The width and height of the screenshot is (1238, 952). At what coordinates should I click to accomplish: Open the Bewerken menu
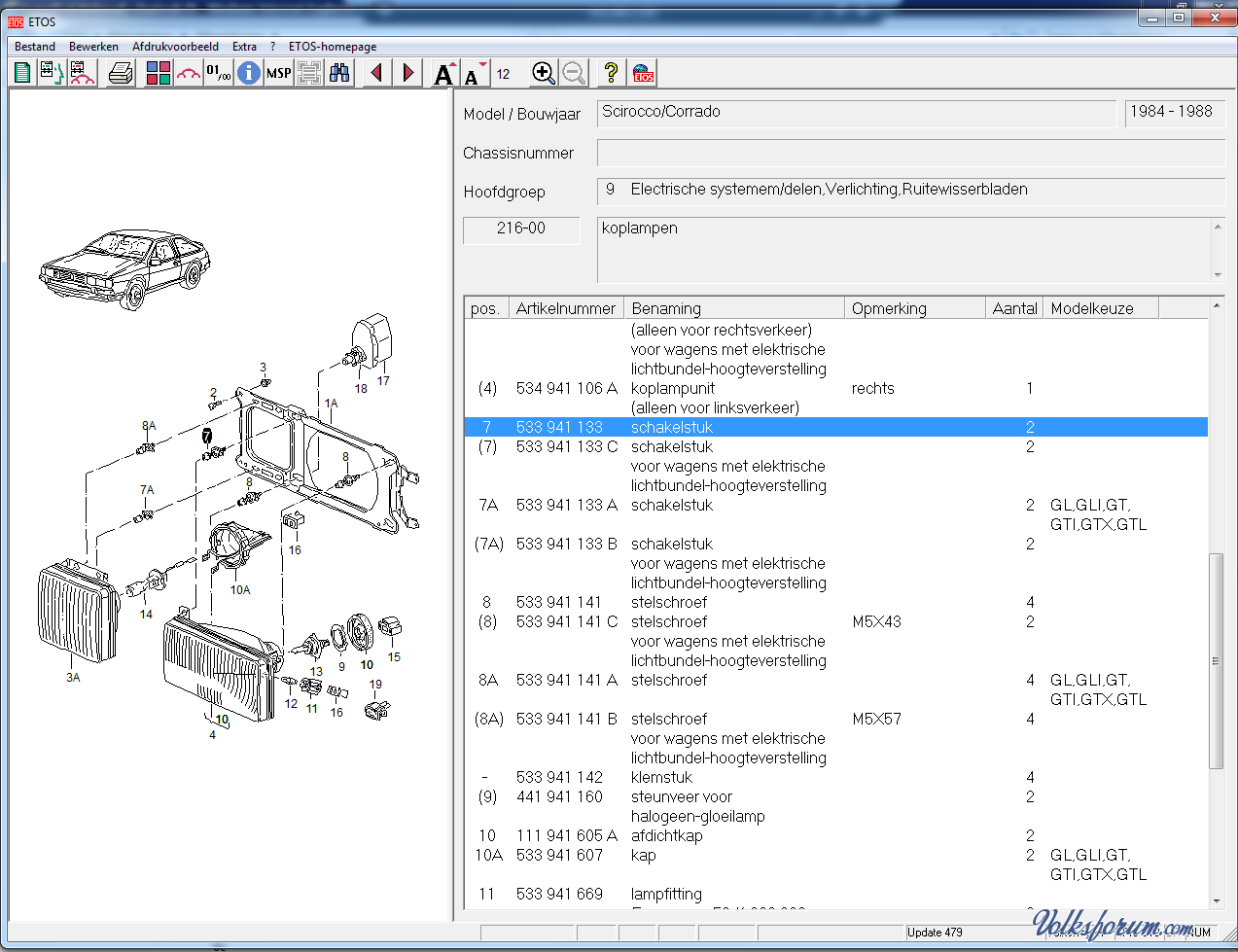tap(93, 47)
